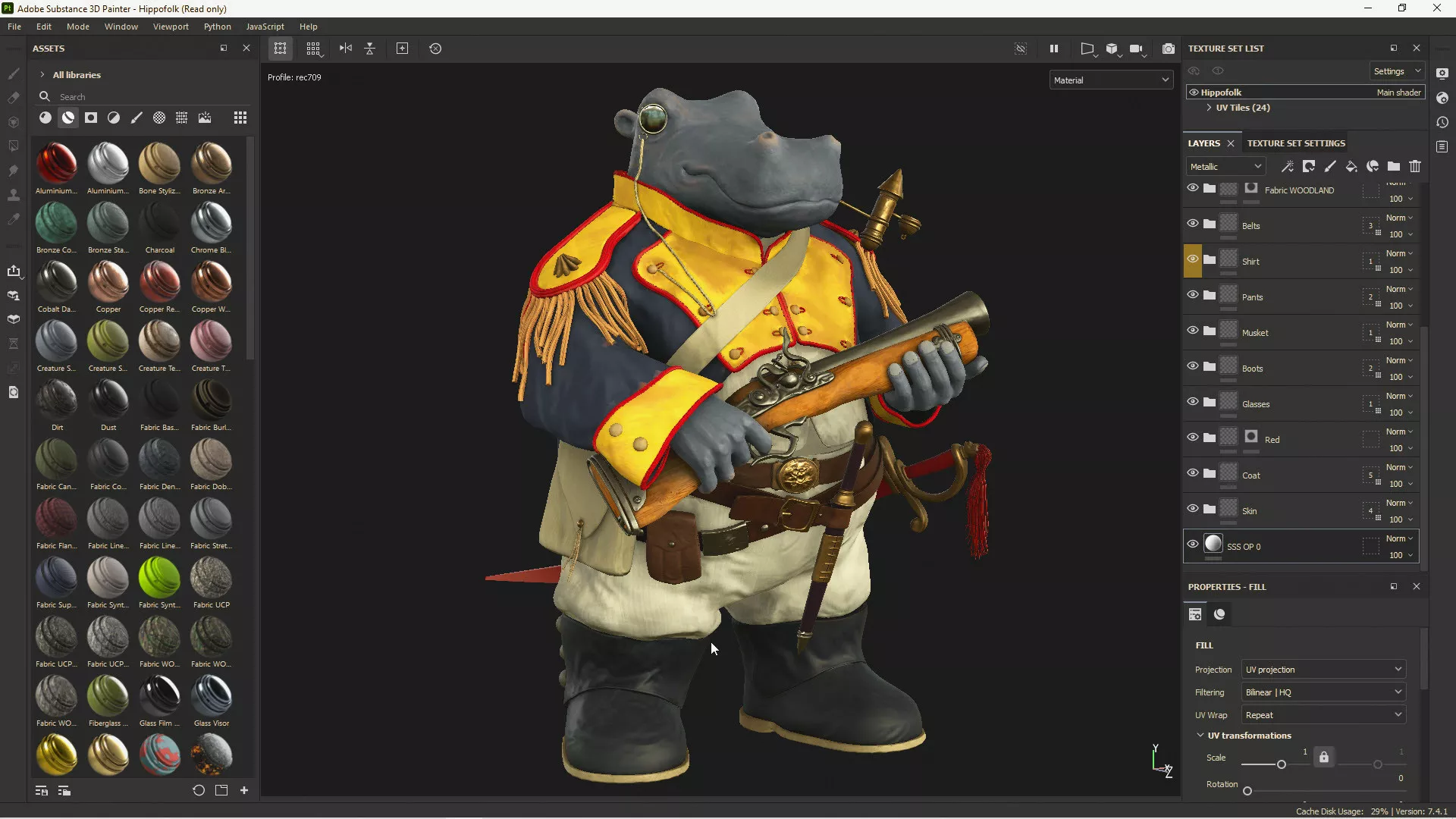Image resolution: width=1456 pixels, height=819 pixels.
Task: Click the symmetry mirror icon in top toolbar
Action: point(346,49)
